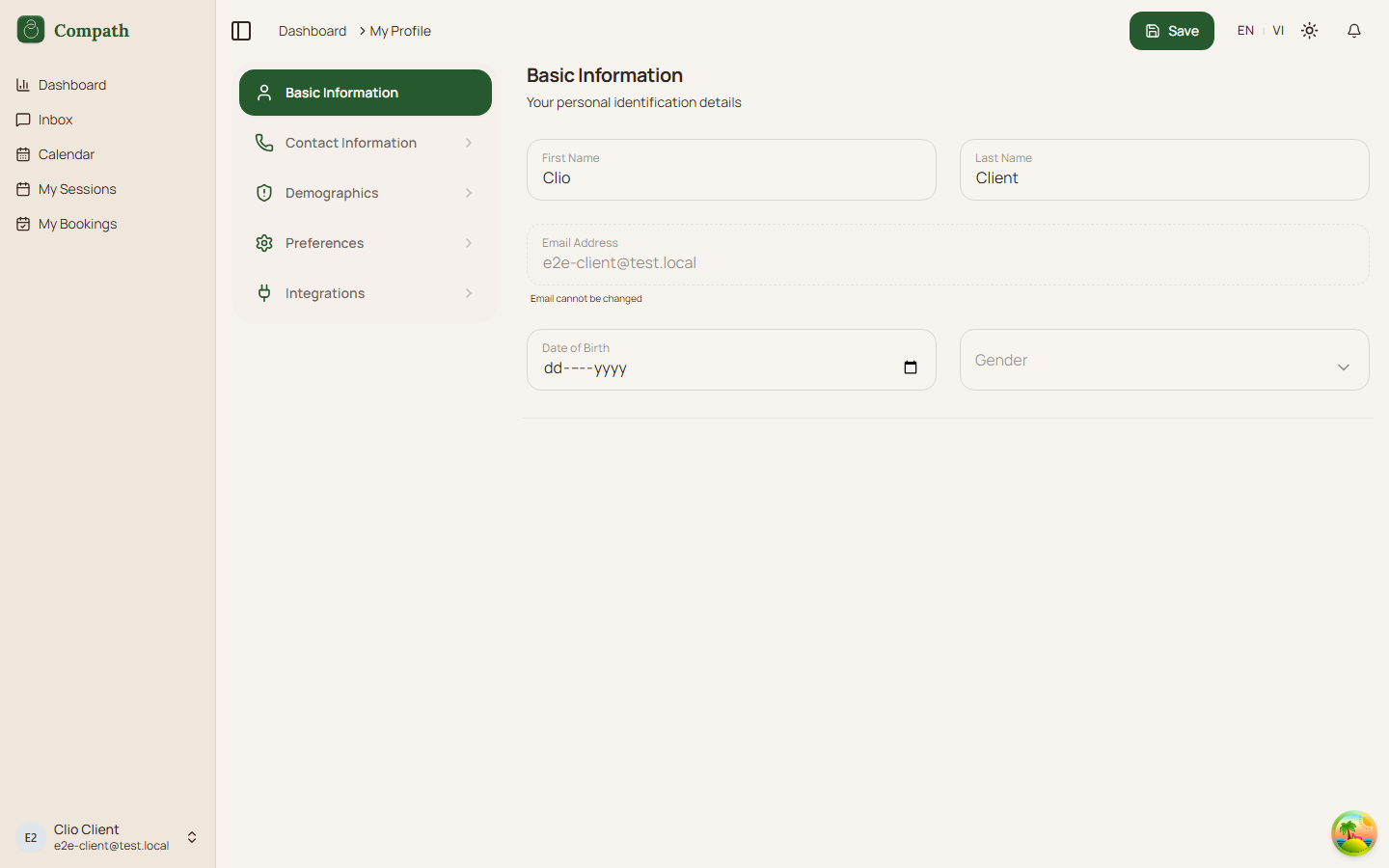Open the calendar picker in Date of Birth
Screen dimensions: 1389x868
[x=910, y=367]
